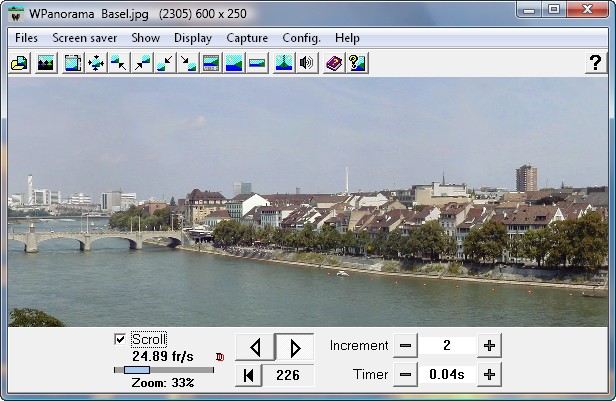This screenshot has height=401, width=616.
Task: Open the Screen saver menu
Action: click(x=84, y=38)
